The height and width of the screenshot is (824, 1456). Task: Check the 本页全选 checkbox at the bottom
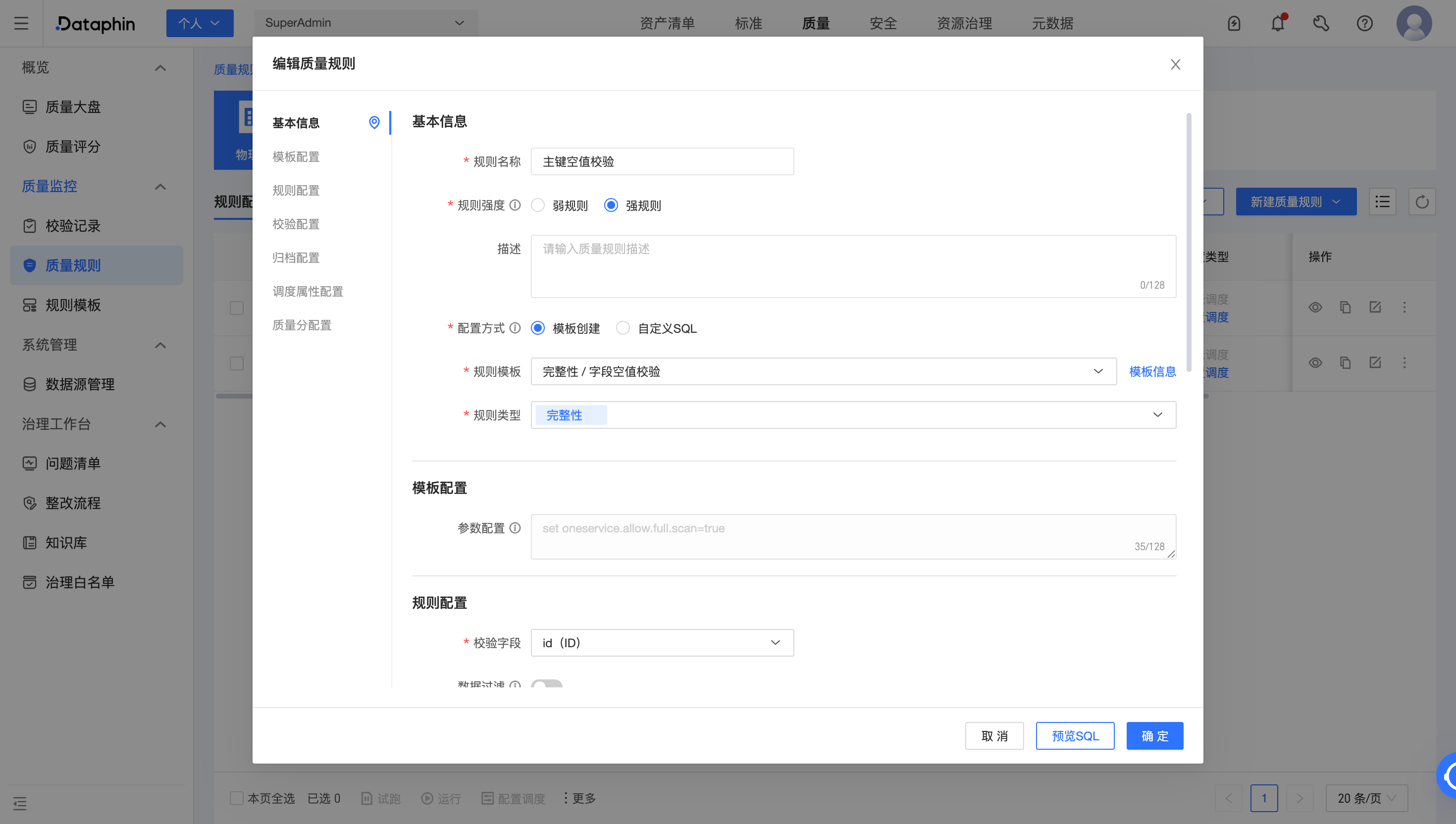pyautogui.click(x=237, y=798)
